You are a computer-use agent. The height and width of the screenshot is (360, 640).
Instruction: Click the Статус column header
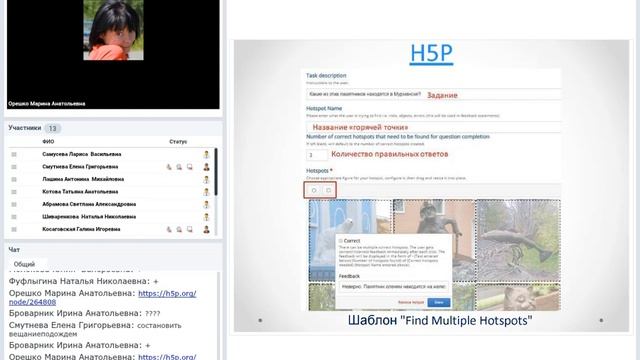[178, 142]
